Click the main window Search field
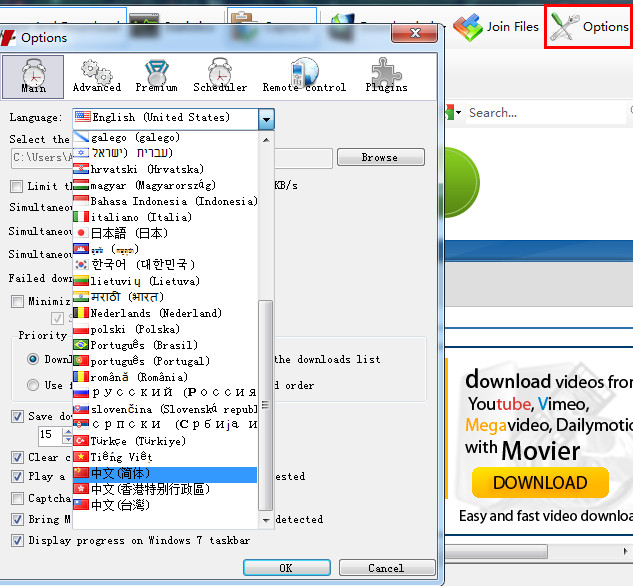This screenshot has width=633, height=586. click(x=546, y=113)
